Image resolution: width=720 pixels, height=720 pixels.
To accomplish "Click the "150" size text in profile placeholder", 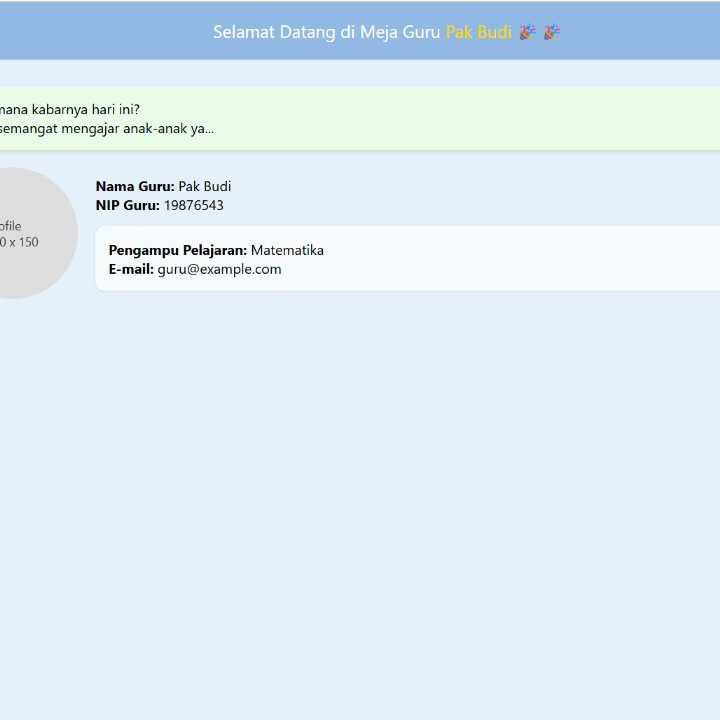I will [x=28, y=242].
